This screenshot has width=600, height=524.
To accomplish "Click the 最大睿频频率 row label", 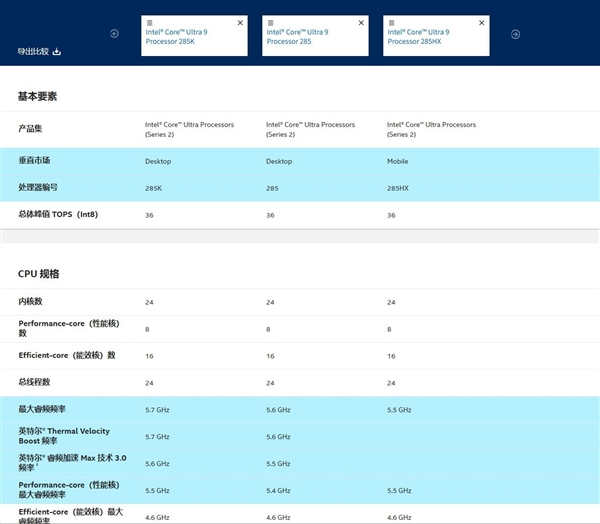I will 42,409.
